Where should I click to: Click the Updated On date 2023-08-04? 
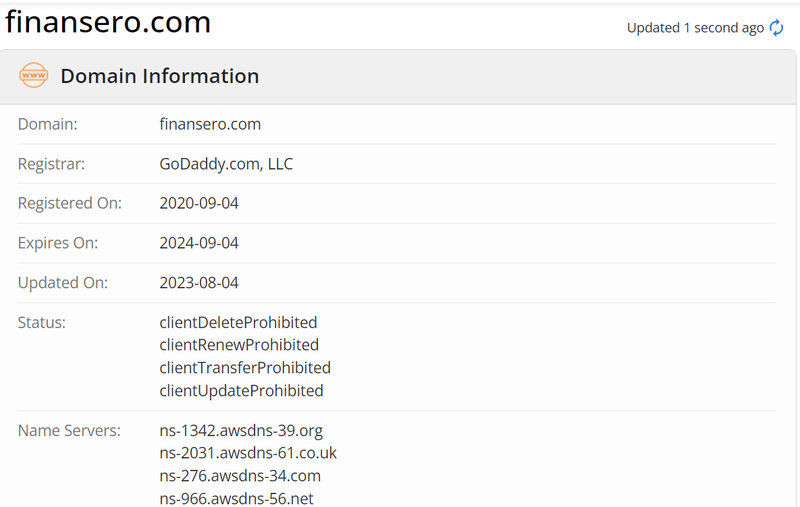pos(199,283)
